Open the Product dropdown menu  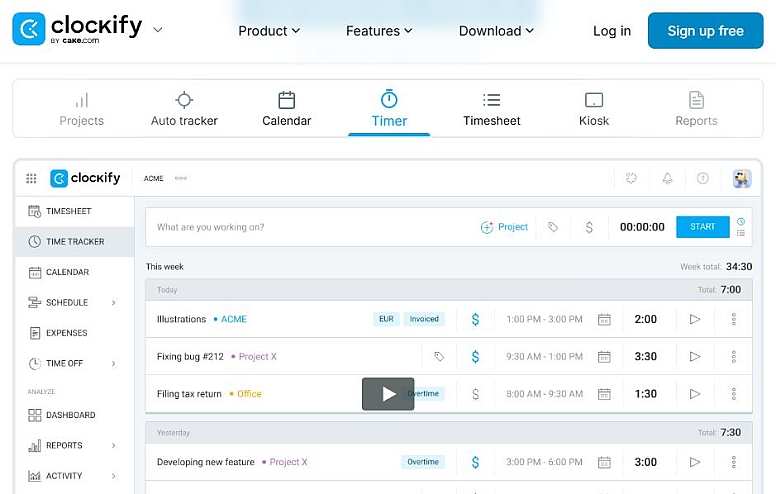[x=269, y=31]
